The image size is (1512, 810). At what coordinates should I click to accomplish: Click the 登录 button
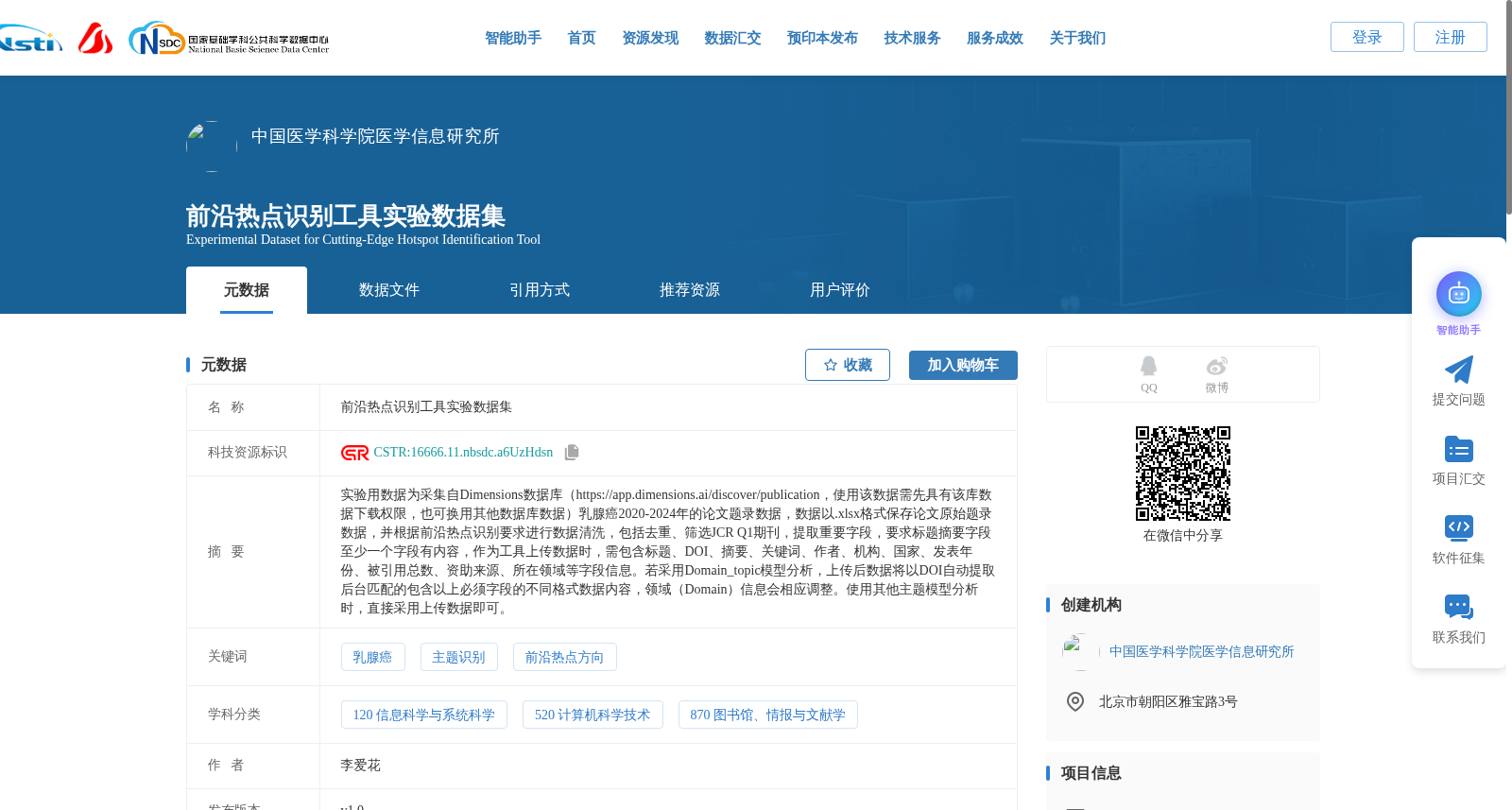[1367, 37]
